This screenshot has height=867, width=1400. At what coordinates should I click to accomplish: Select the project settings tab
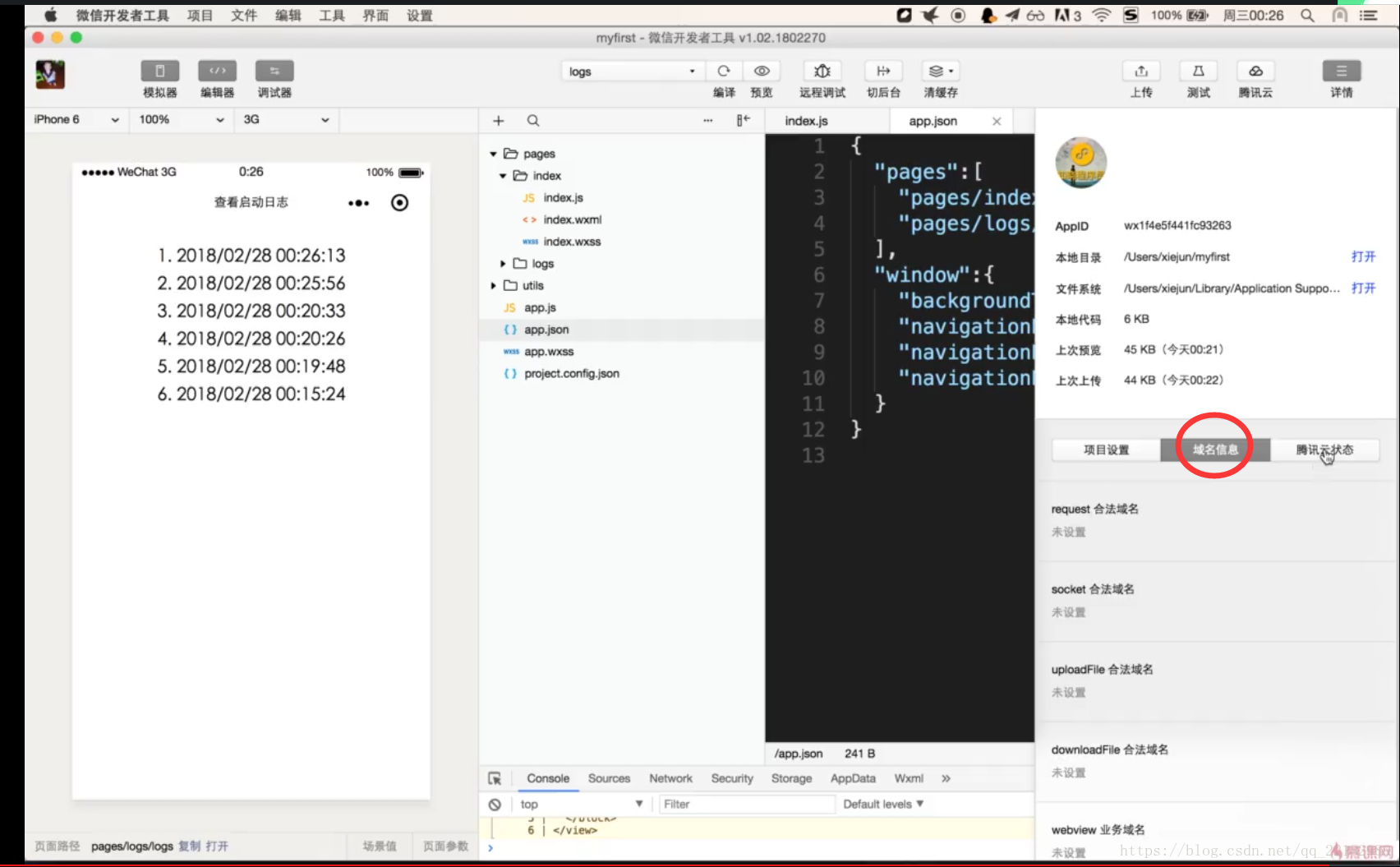1106,450
